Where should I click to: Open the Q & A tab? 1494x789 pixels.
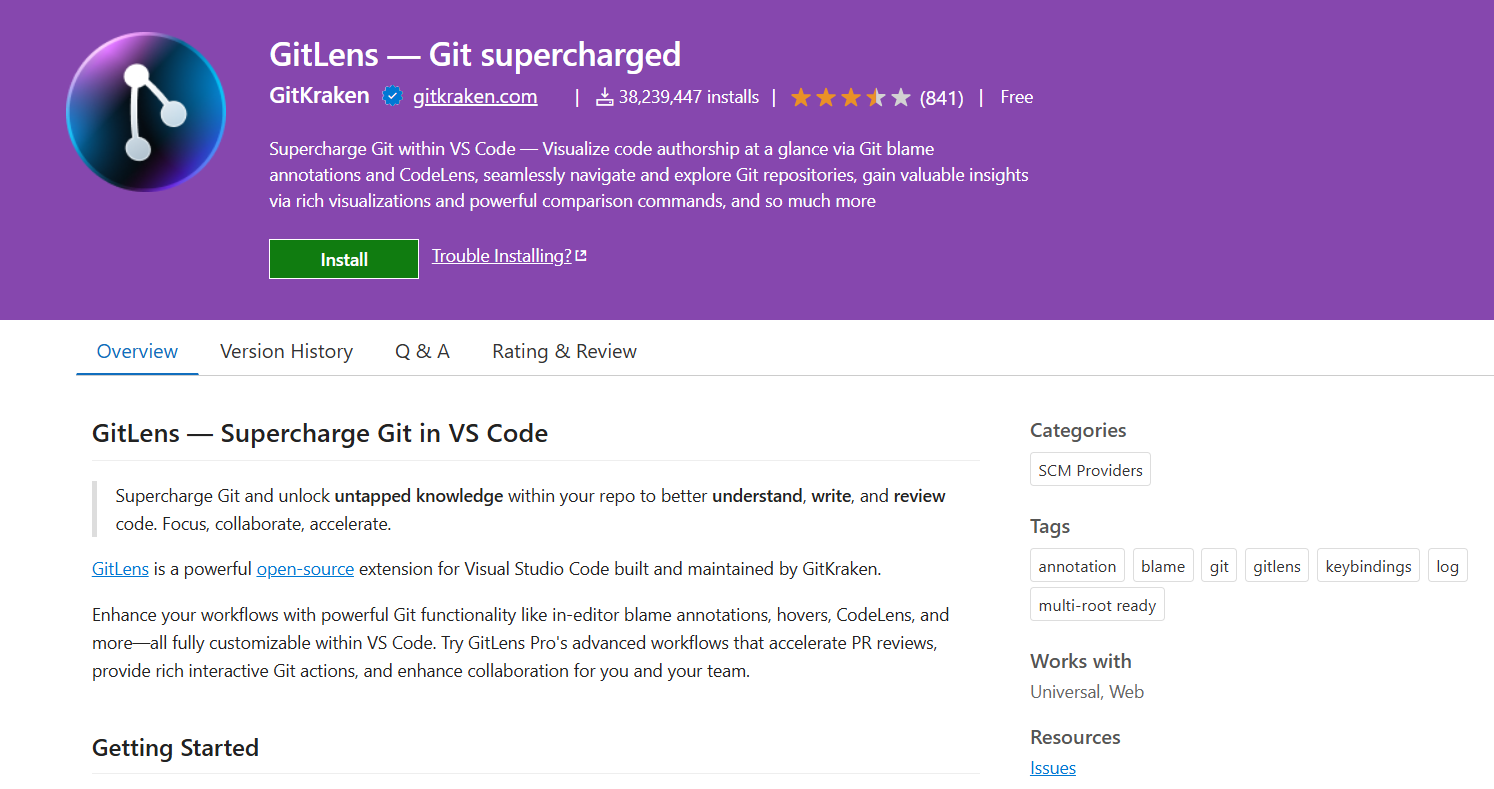tap(422, 351)
